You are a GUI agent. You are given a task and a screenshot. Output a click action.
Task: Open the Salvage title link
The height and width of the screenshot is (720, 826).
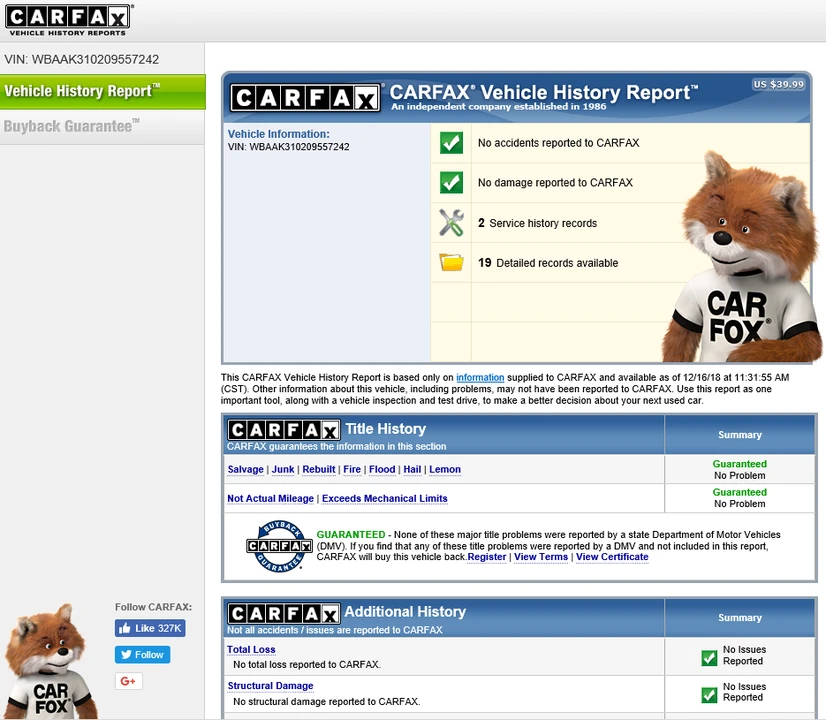click(245, 469)
